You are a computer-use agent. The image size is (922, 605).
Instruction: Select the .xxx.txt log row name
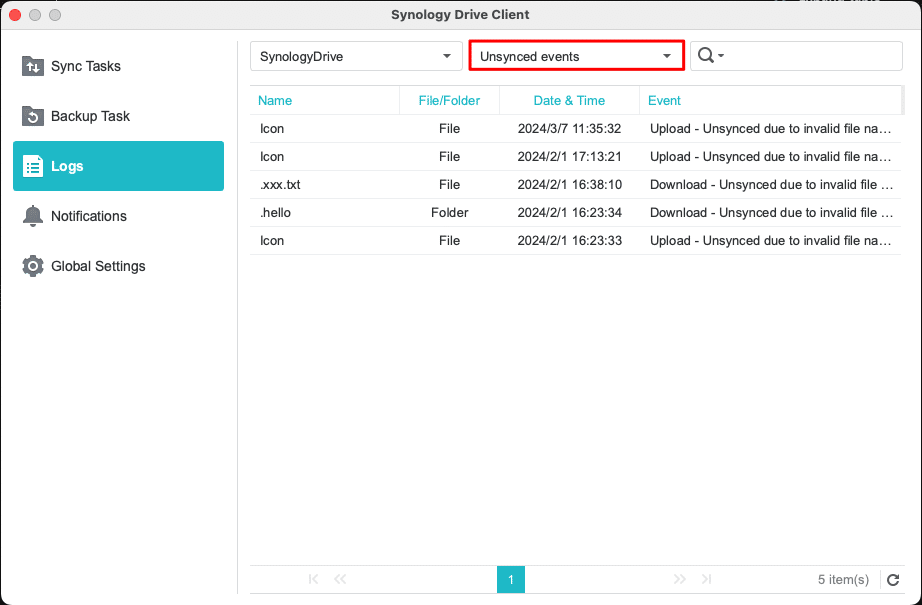coord(280,185)
